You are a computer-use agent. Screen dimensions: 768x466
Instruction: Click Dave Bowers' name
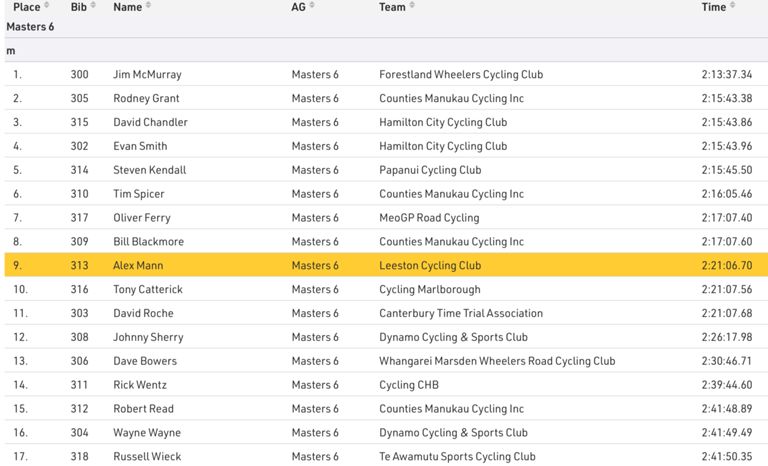(x=145, y=361)
